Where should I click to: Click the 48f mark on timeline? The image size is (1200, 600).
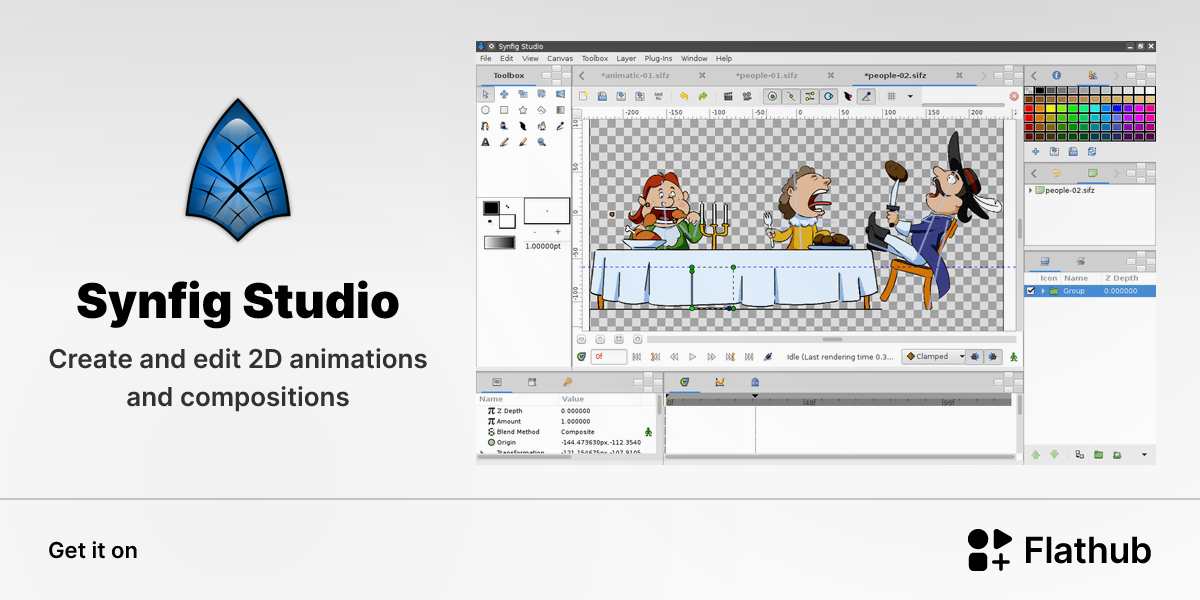click(x=809, y=401)
